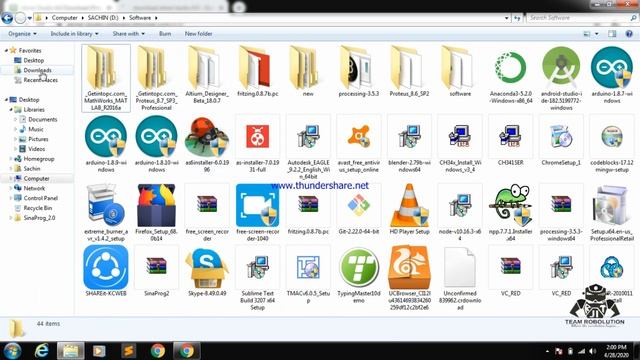This screenshot has height=360, width=640.
Task: Expand the Documents library tree node
Action: [16, 120]
